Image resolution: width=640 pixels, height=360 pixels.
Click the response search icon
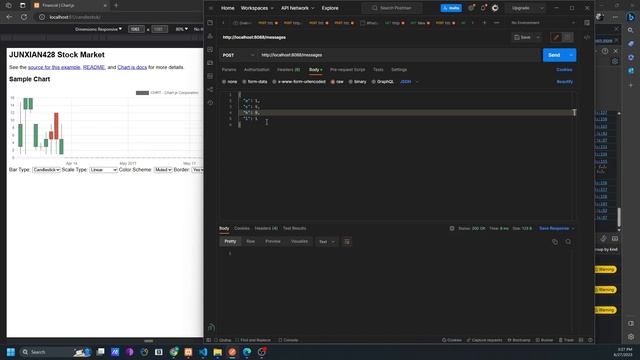pyautogui.click(x=568, y=242)
